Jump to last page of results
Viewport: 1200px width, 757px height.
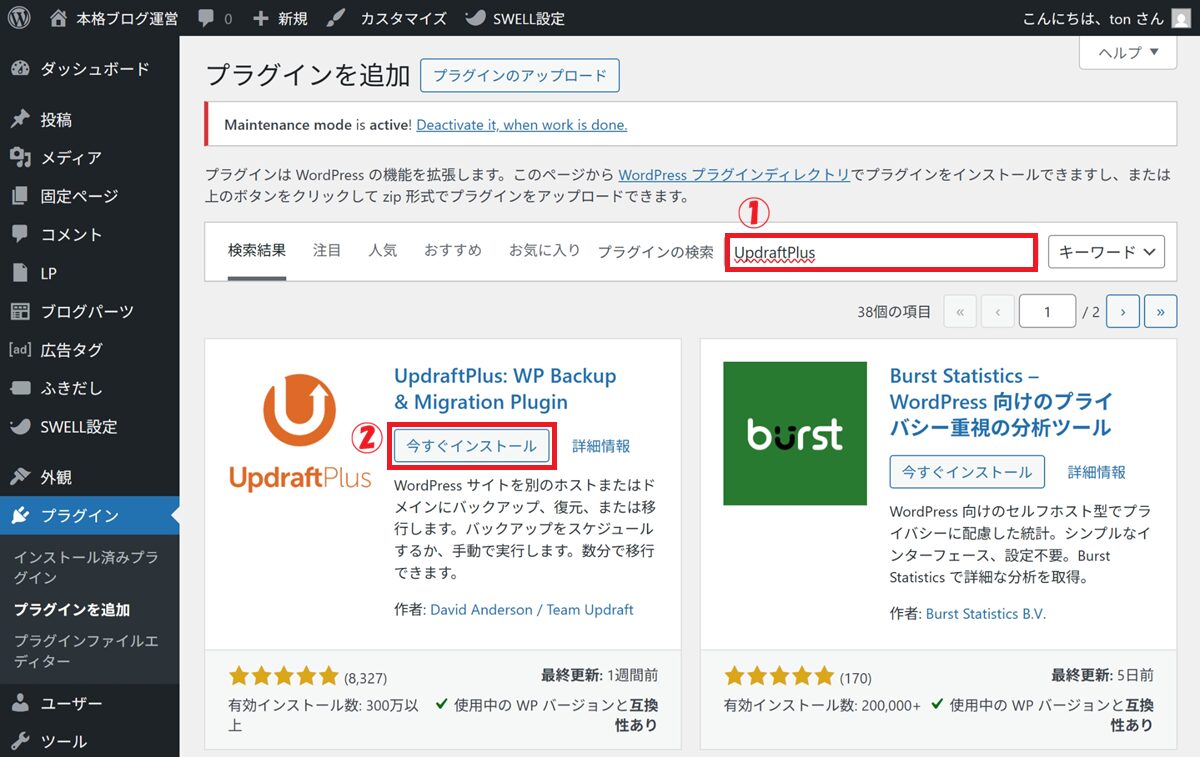[x=1160, y=312]
